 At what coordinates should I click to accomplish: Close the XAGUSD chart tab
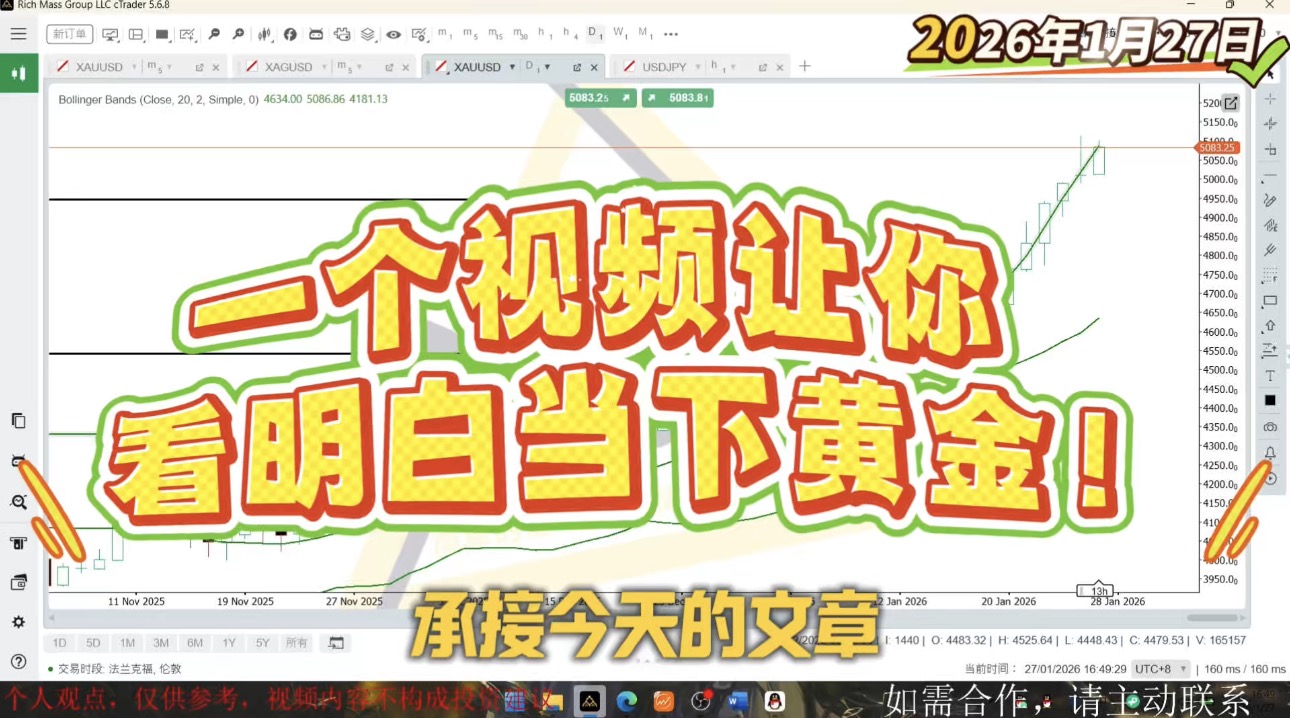405,67
